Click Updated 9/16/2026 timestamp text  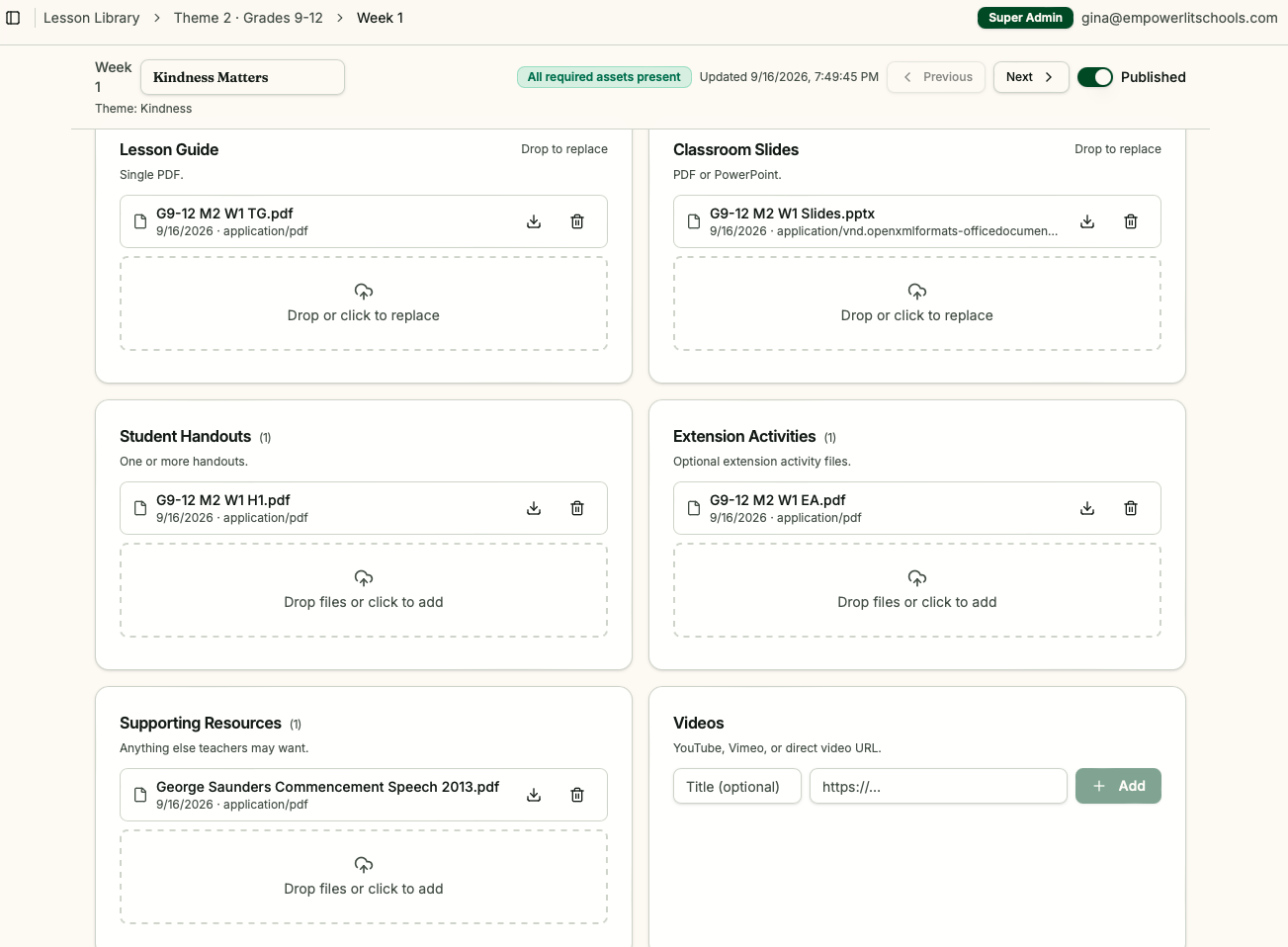point(789,77)
